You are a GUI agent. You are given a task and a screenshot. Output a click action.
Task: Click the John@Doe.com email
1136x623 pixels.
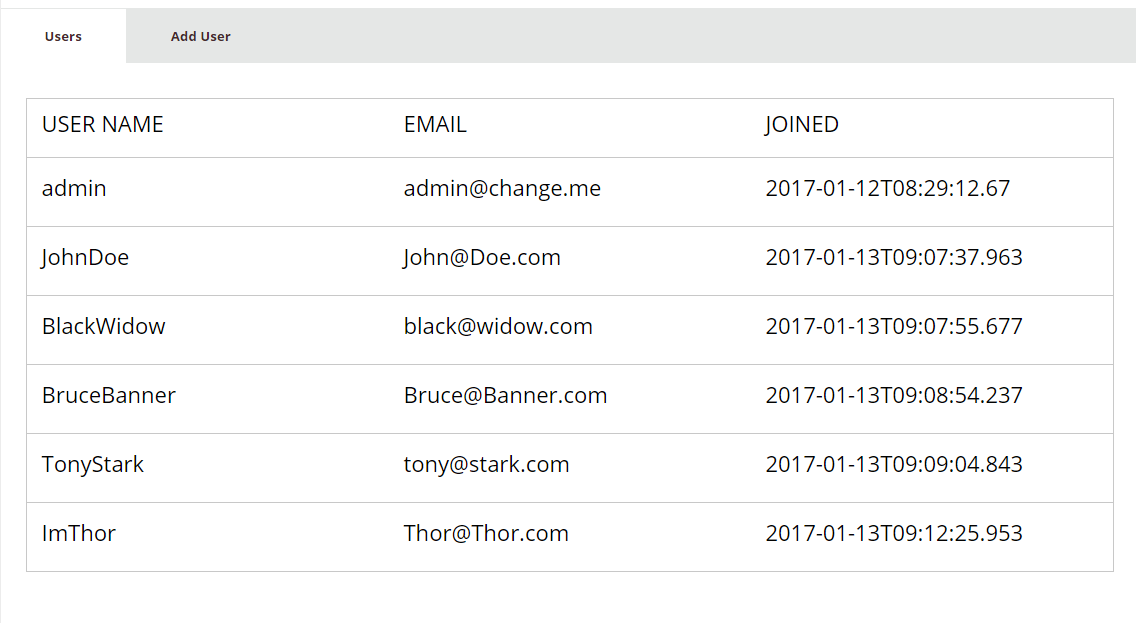[482, 257]
